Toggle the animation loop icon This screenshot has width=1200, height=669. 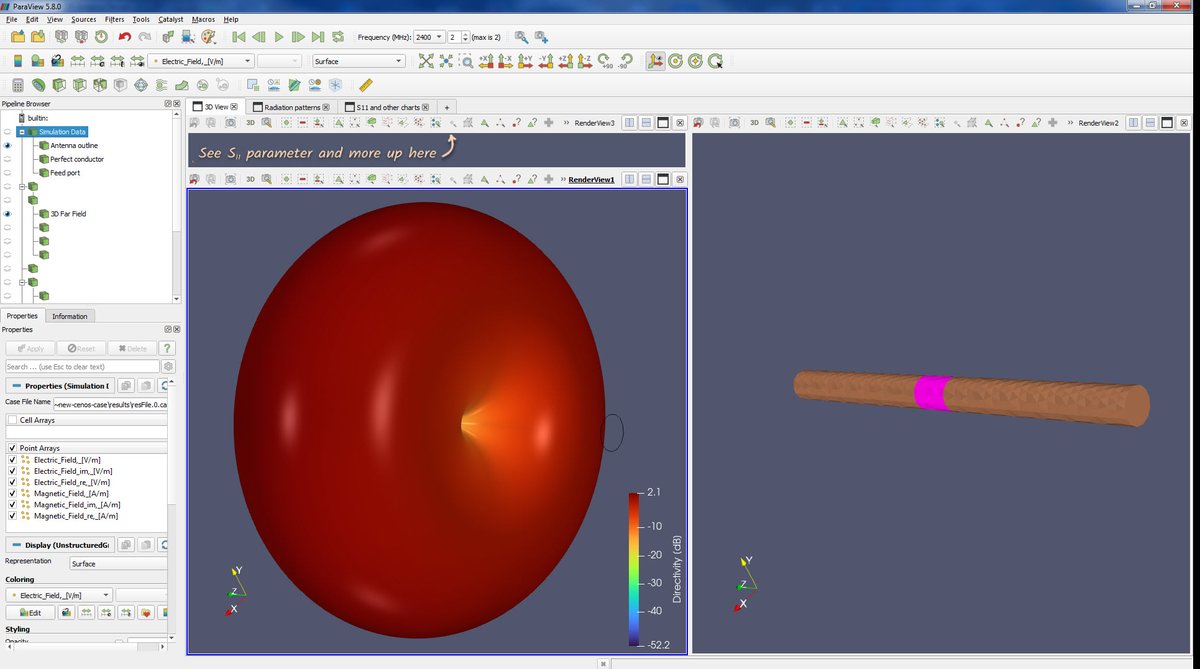[x=338, y=37]
